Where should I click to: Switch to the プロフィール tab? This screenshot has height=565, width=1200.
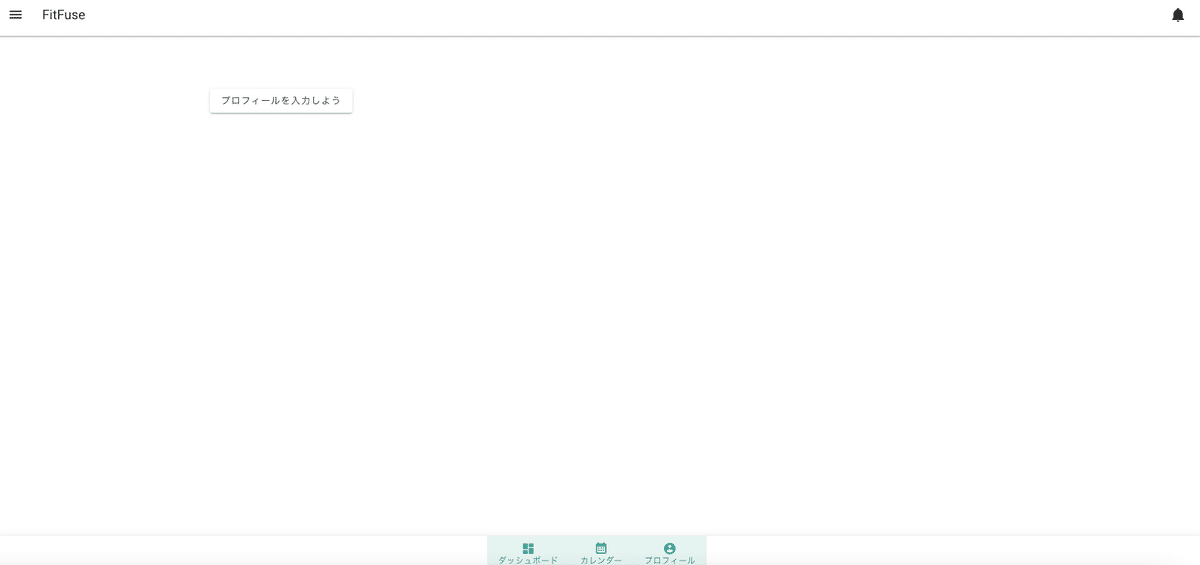tap(670, 553)
